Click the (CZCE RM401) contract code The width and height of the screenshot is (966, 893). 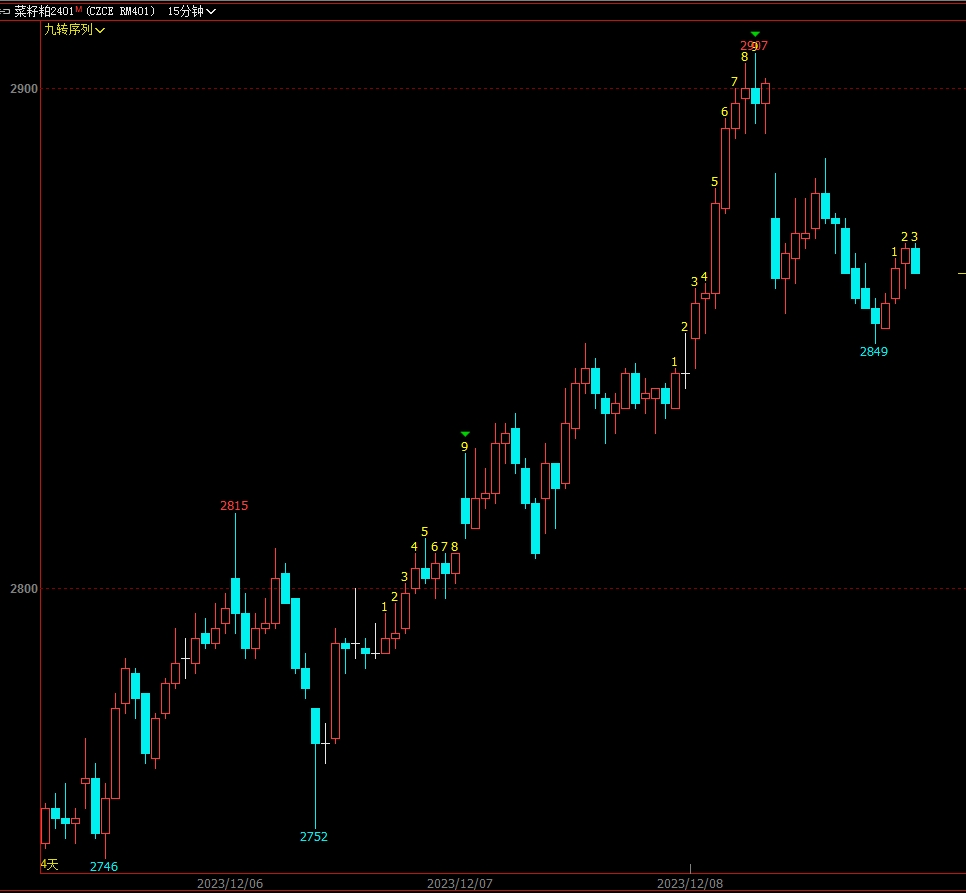pos(120,11)
